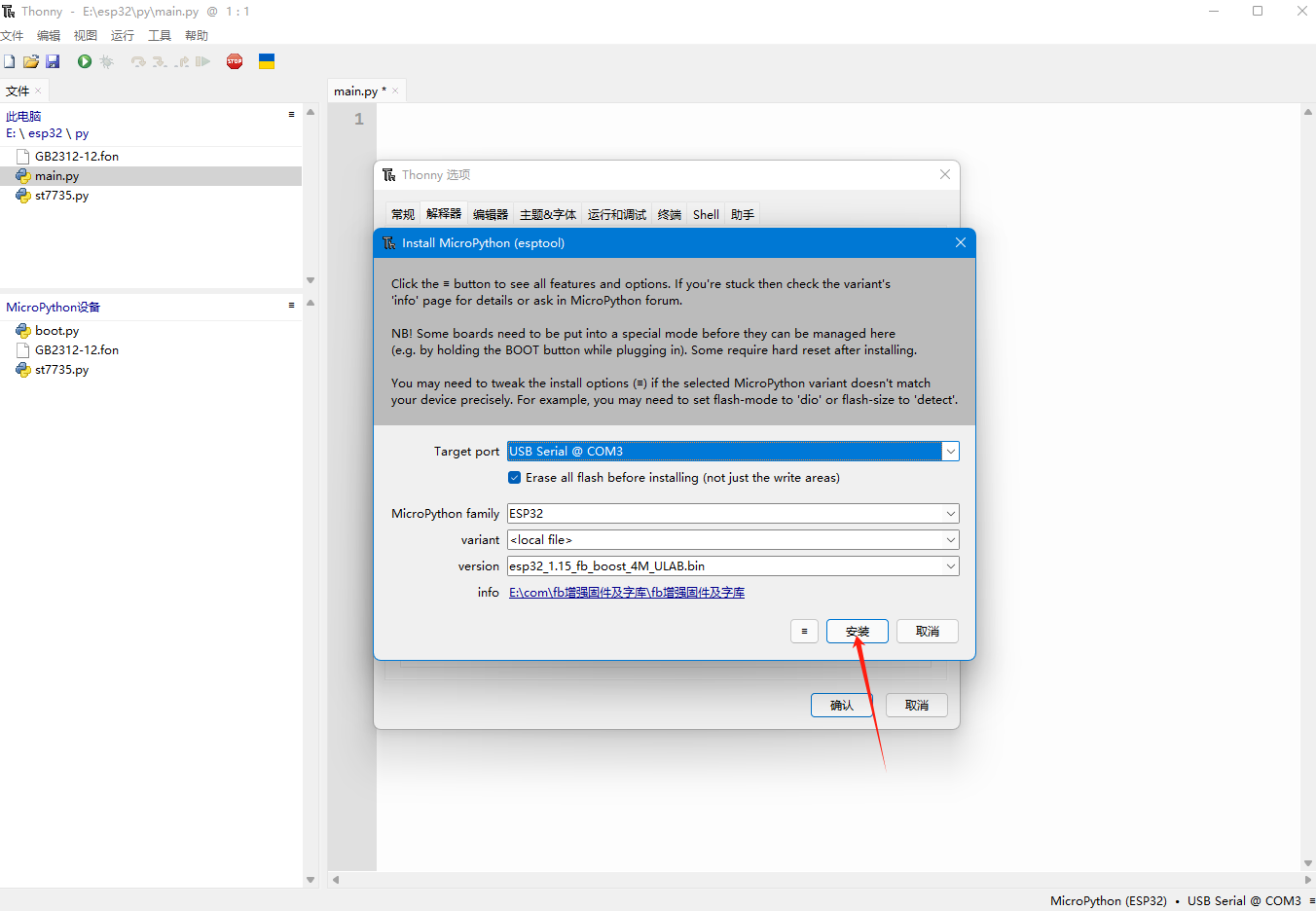Select main.py in local files list
Screen dimensions: 1316x911
(x=151, y=176)
